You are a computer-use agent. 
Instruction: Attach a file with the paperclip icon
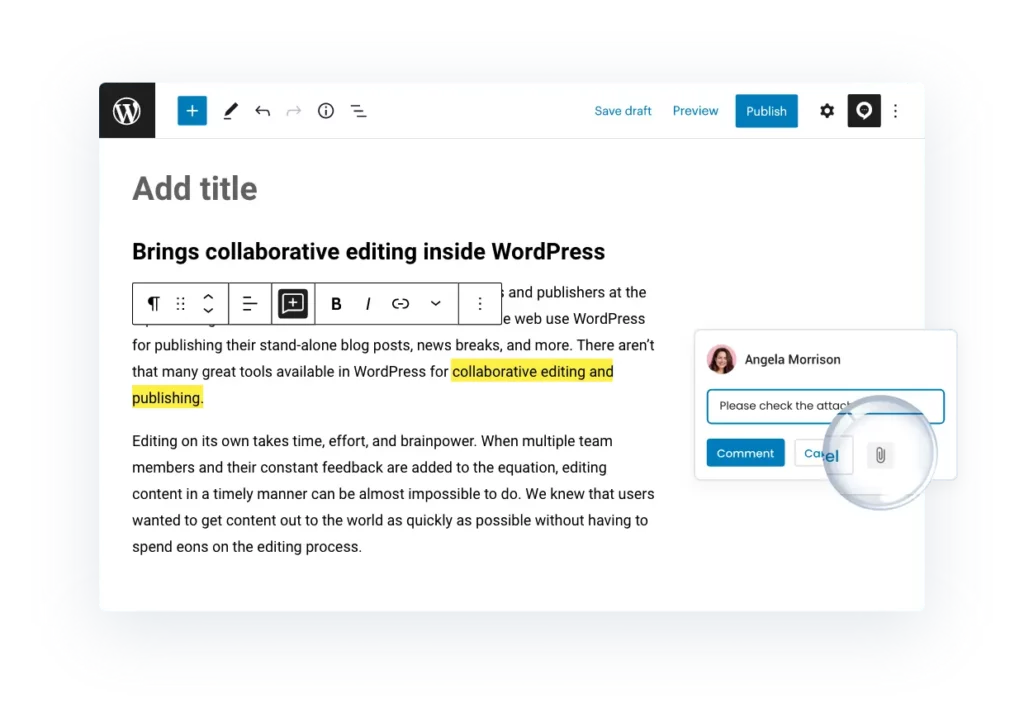(880, 455)
